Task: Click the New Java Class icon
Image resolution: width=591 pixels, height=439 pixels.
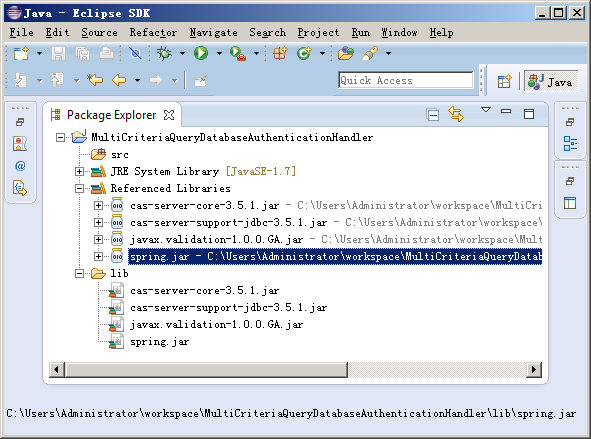Action: point(304,53)
